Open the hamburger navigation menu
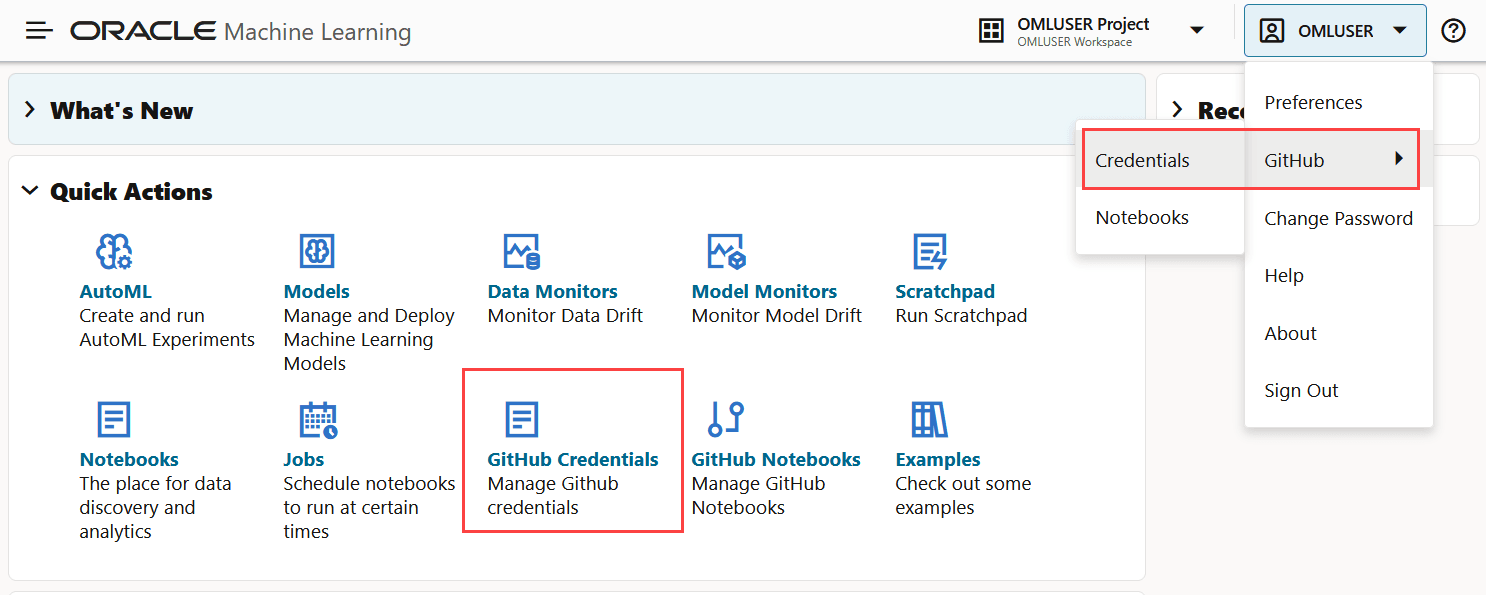The height and width of the screenshot is (595, 1486). [x=39, y=31]
